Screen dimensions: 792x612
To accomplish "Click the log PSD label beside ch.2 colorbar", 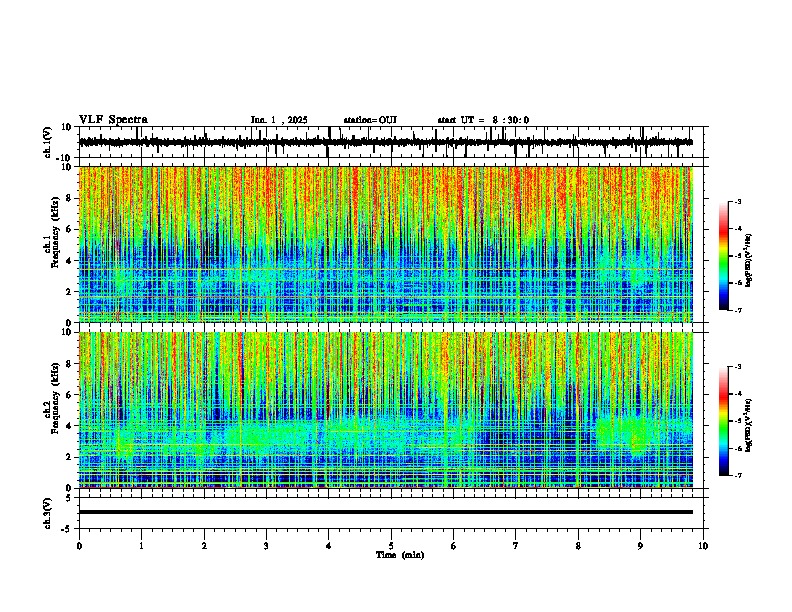I will click(749, 425).
